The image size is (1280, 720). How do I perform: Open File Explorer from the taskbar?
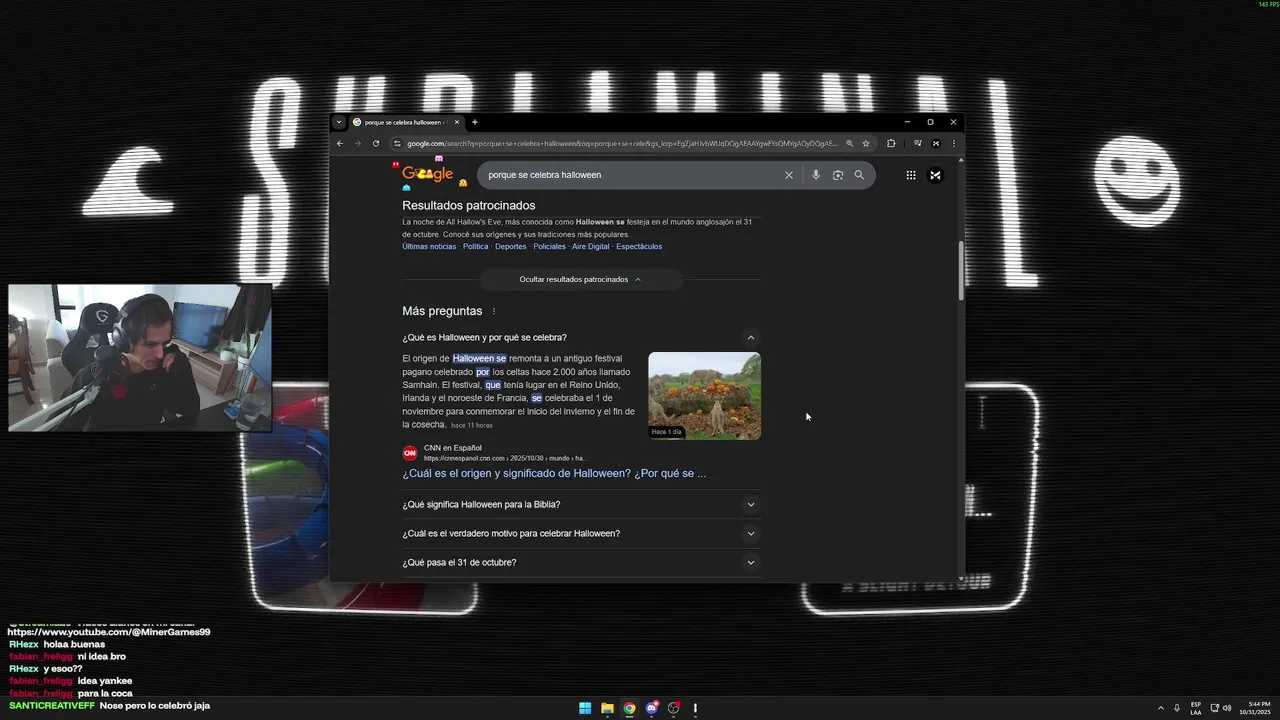[607, 708]
